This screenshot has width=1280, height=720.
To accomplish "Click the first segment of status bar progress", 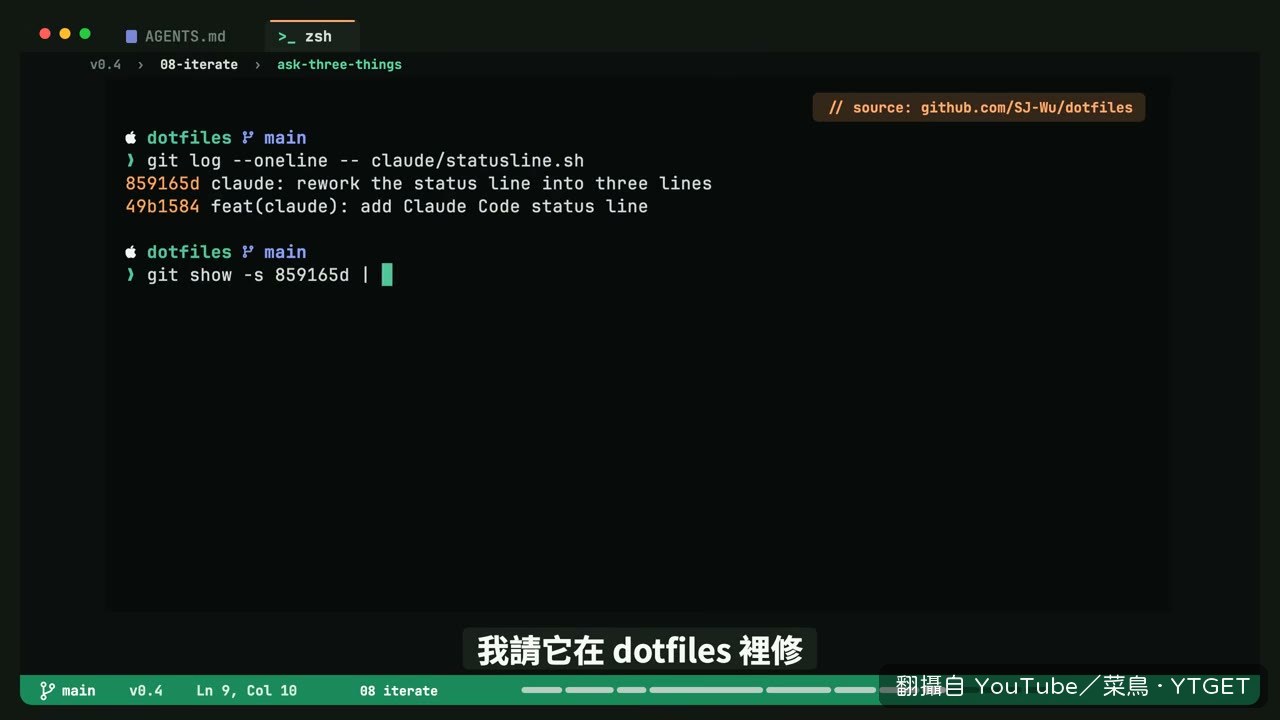I will [x=542, y=690].
